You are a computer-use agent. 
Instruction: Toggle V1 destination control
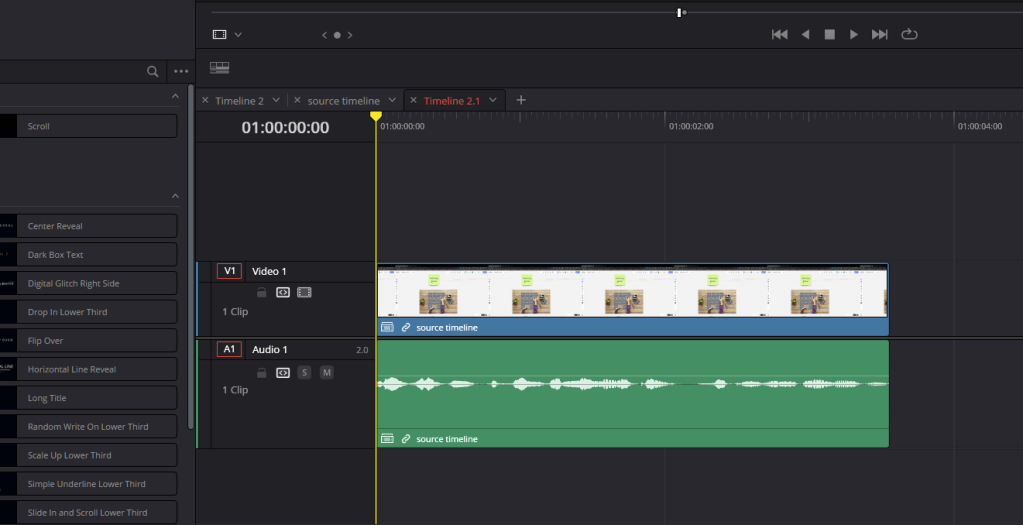click(x=230, y=271)
